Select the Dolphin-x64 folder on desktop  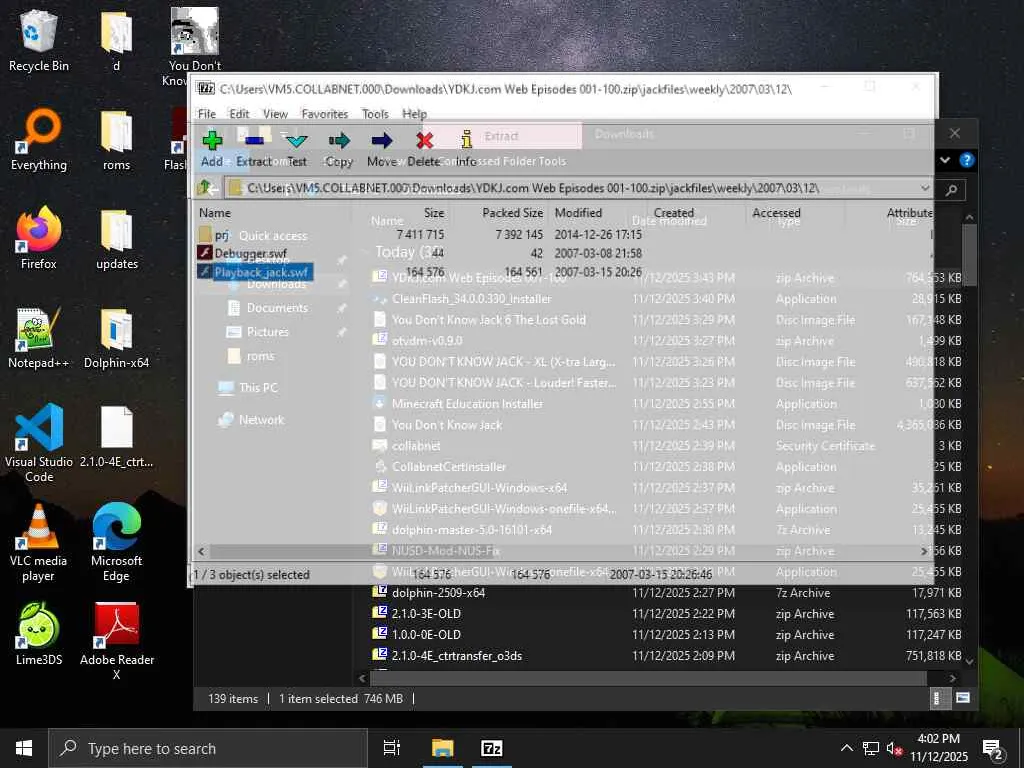point(116,338)
